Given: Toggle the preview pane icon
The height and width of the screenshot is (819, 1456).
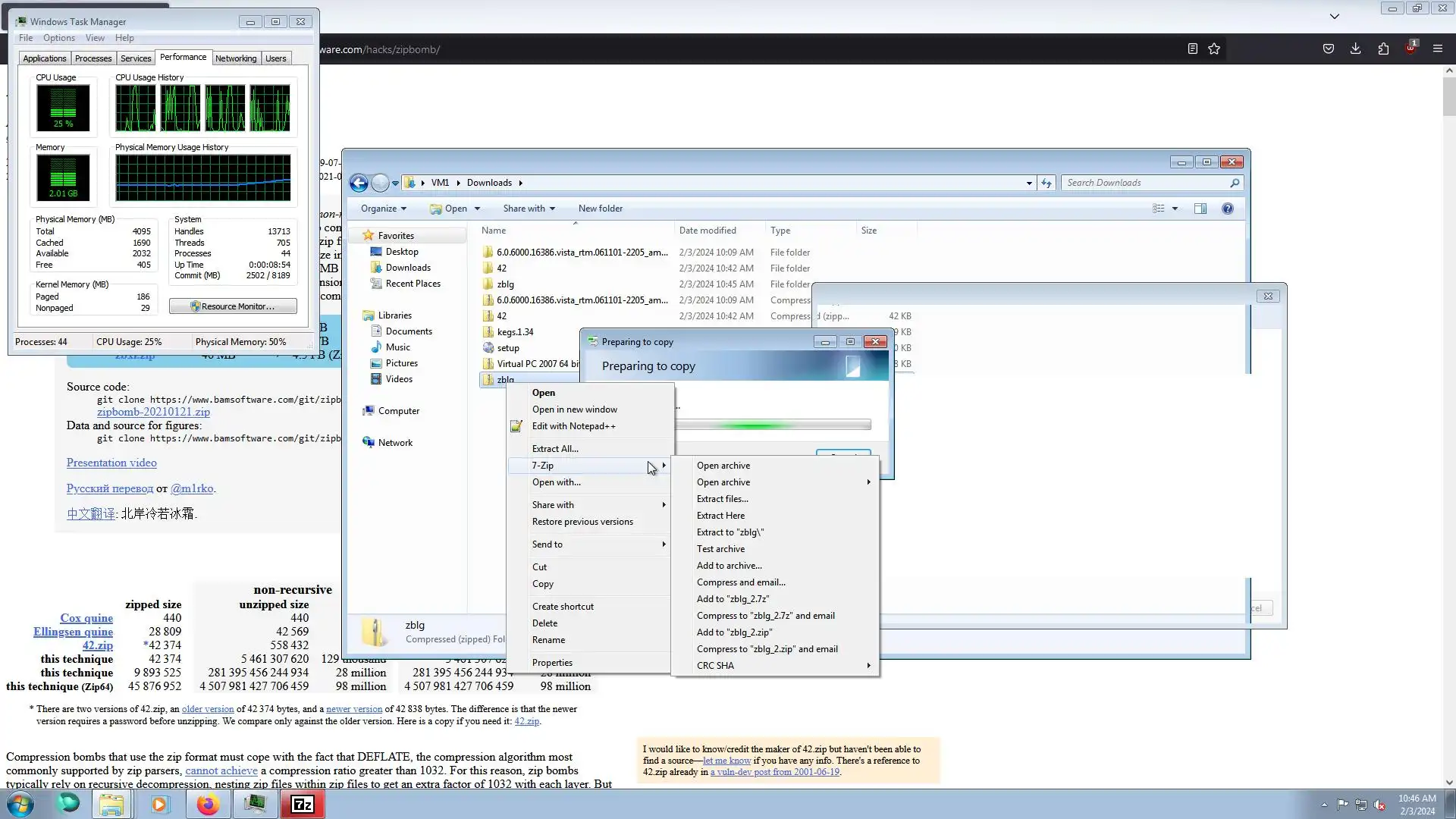Looking at the screenshot, I should [1200, 209].
